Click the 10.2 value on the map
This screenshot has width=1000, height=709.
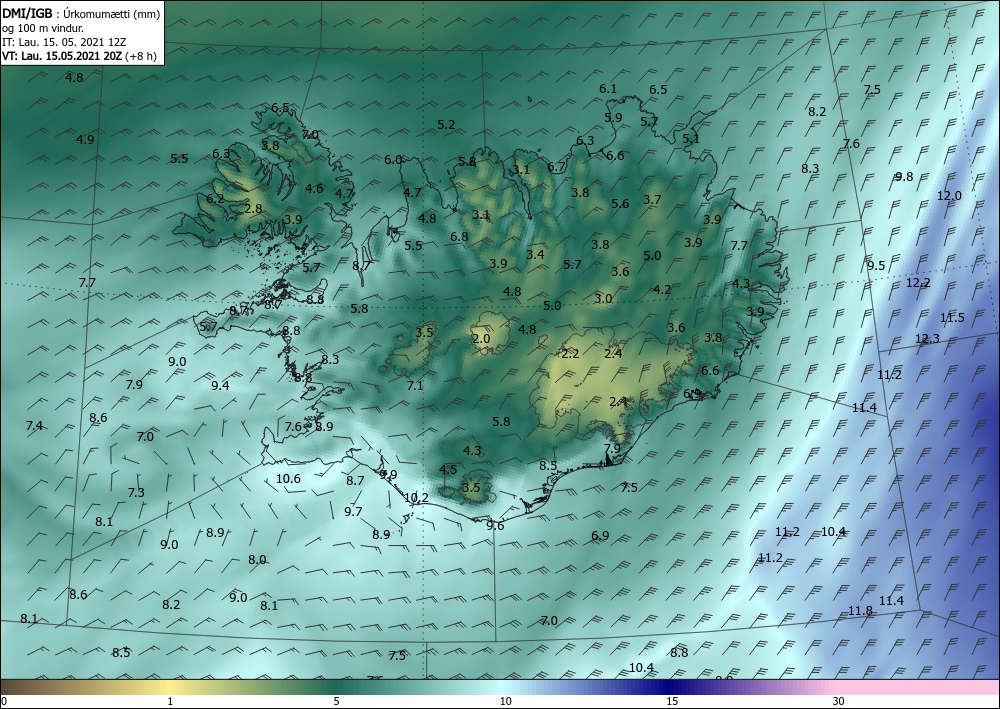(416, 497)
